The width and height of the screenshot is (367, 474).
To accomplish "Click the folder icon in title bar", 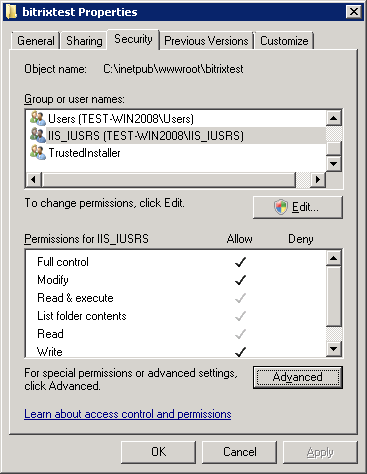I will (x=11, y=12).
